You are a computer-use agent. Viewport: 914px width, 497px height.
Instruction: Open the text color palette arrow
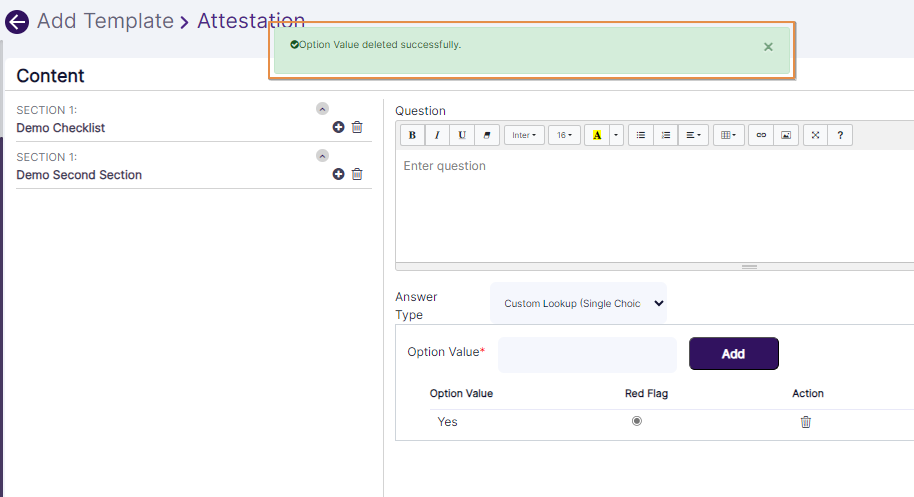(x=616, y=135)
